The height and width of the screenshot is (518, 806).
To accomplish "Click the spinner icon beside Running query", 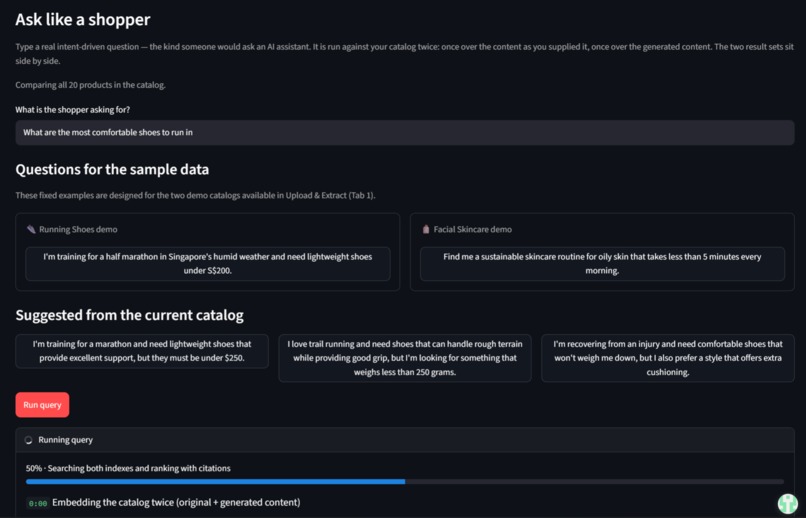I will [x=29, y=440].
